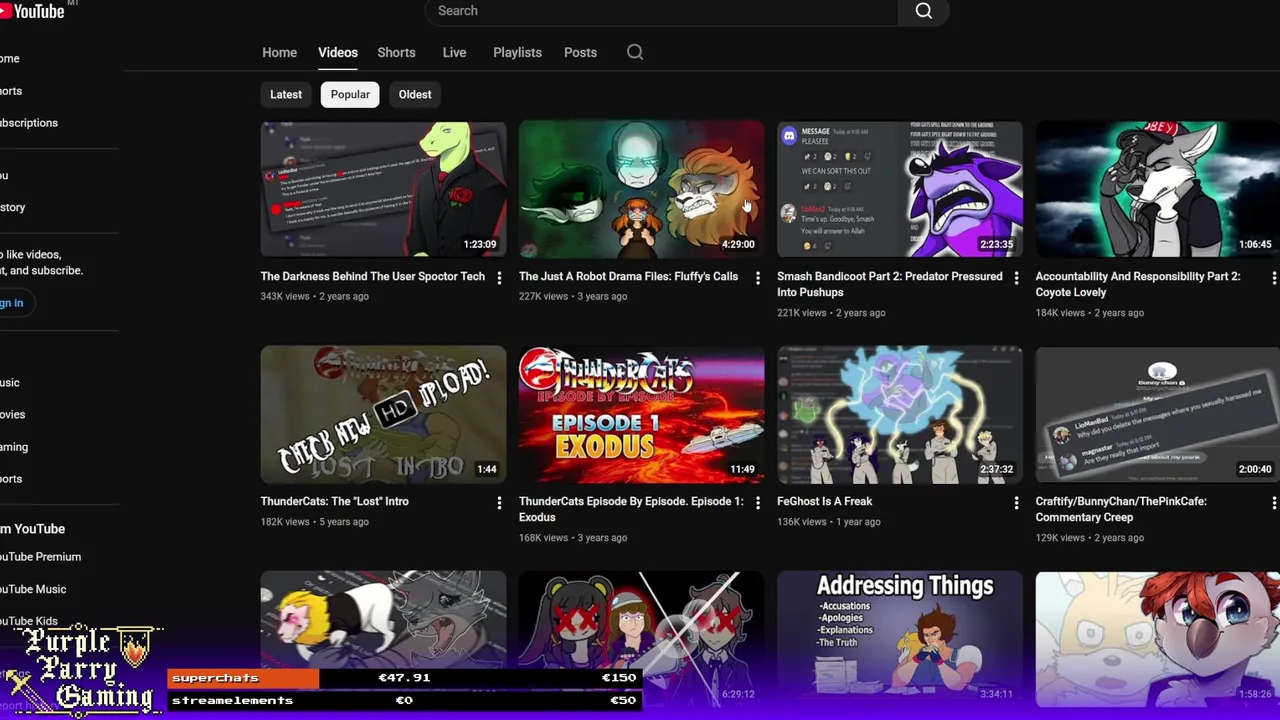Screen dimensions: 1280x720
Task: Open the Shorts tab
Action: [x=396, y=52]
